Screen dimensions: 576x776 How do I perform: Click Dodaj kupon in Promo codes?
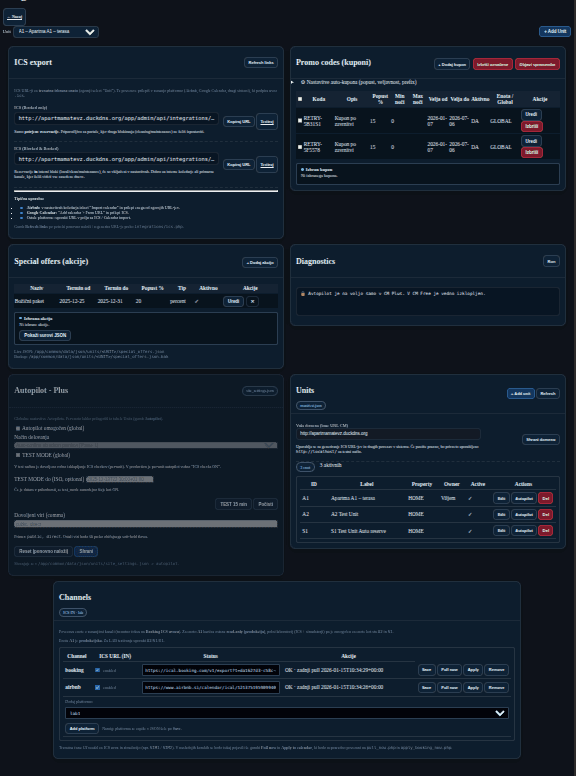452,64
